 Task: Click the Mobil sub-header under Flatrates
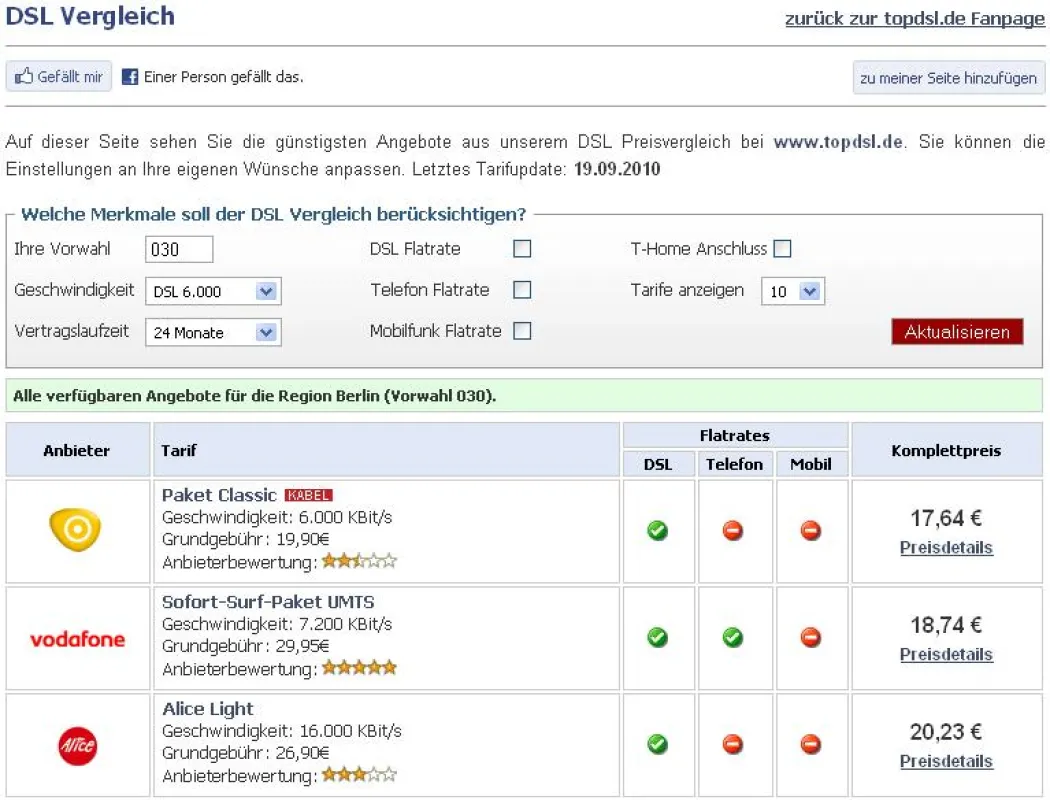point(811,464)
